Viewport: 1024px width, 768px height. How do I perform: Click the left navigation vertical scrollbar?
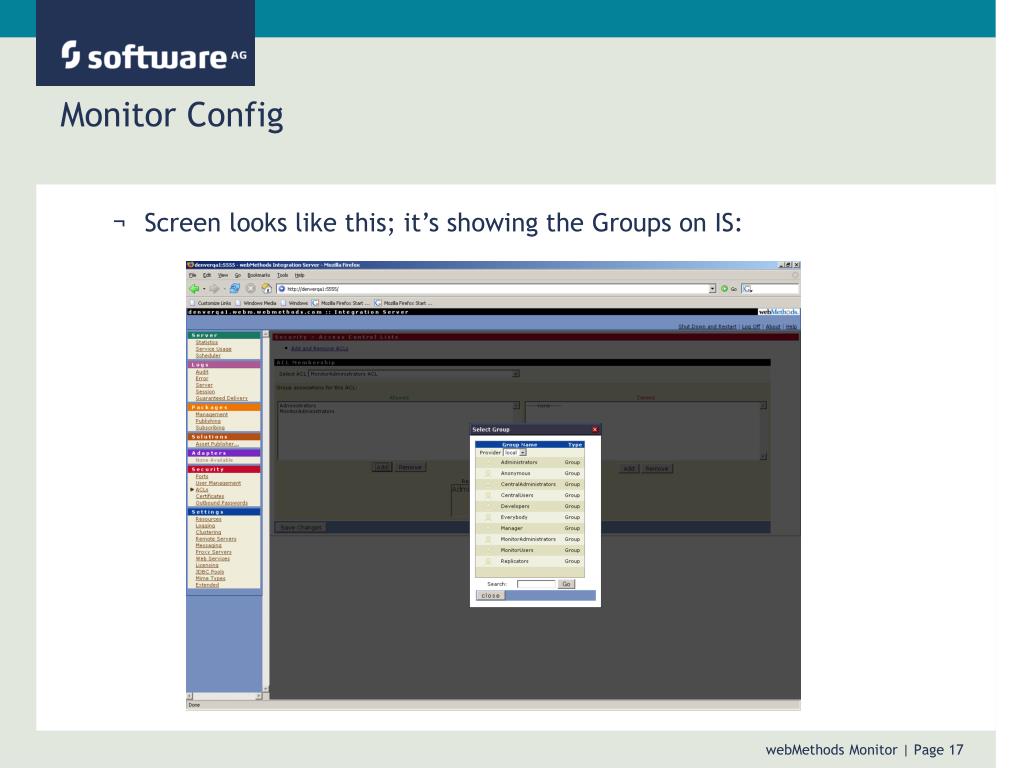(x=266, y=511)
